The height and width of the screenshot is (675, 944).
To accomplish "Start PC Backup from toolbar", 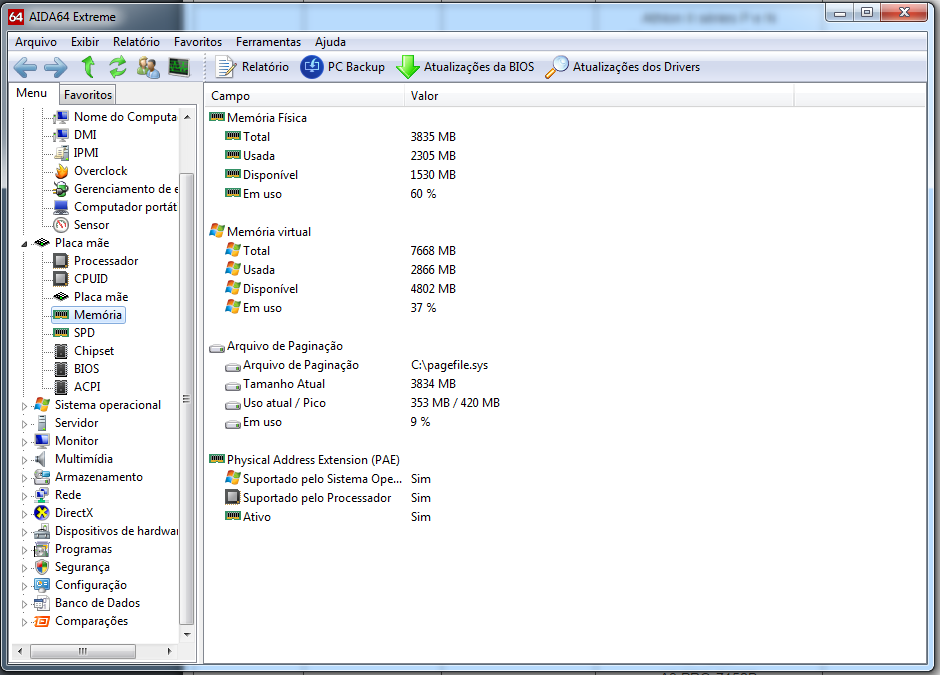I will [x=343, y=67].
